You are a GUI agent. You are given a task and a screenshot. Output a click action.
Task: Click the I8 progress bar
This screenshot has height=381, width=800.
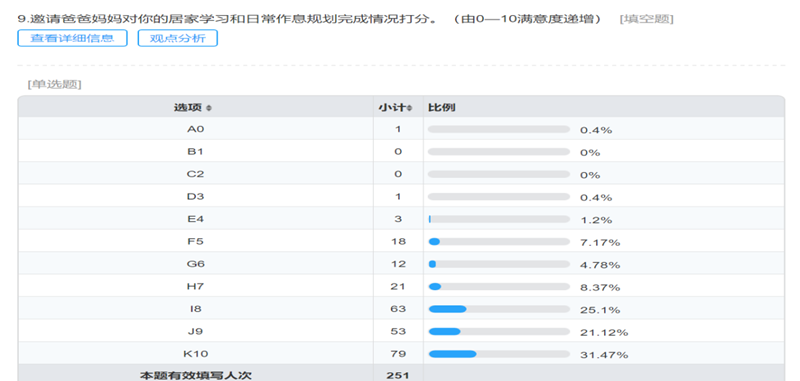click(x=499, y=309)
